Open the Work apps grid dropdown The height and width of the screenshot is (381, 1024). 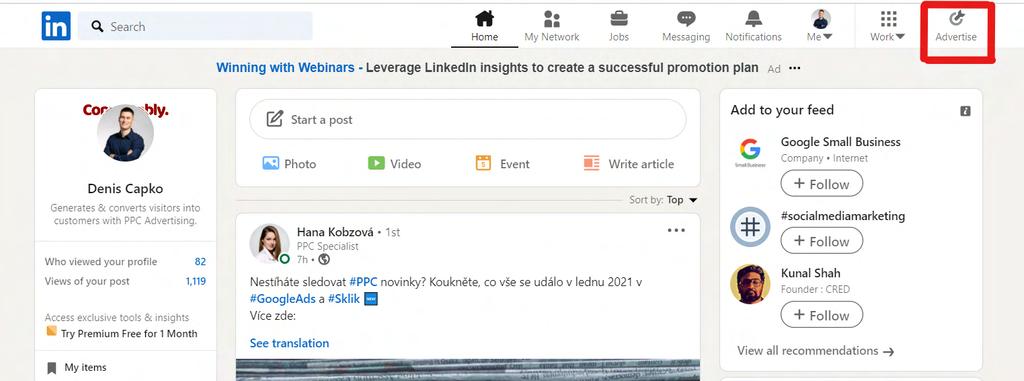(x=888, y=26)
